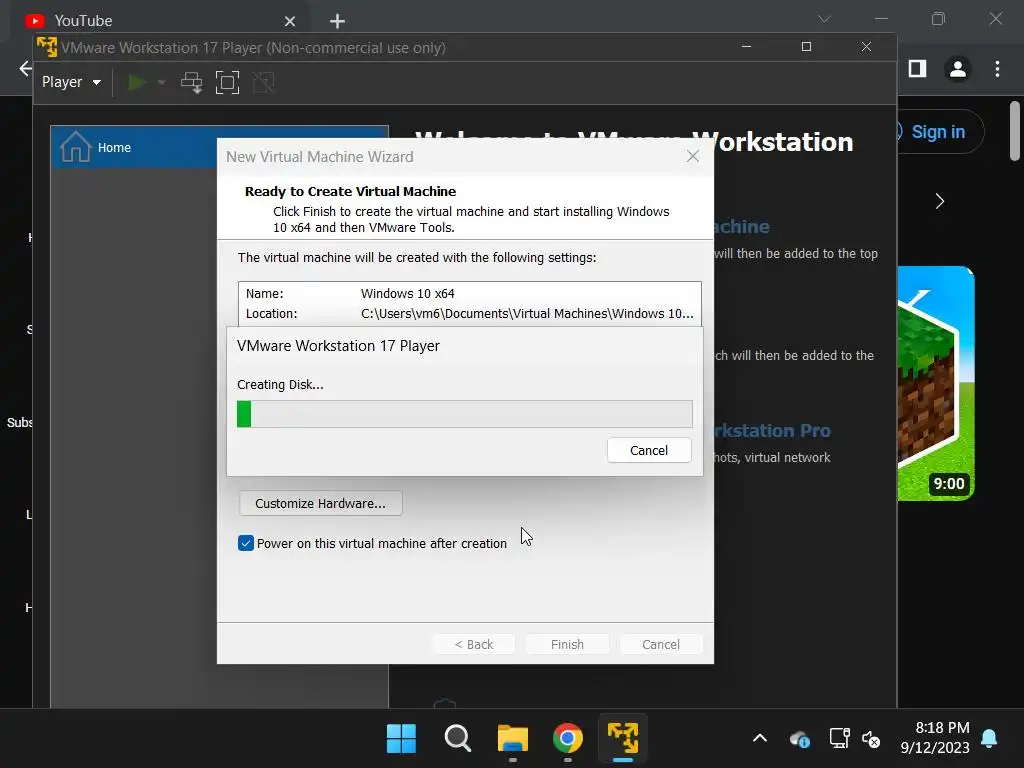Click Customize Hardware button
The width and height of the screenshot is (1024, 768).
[x=320, y=503]
